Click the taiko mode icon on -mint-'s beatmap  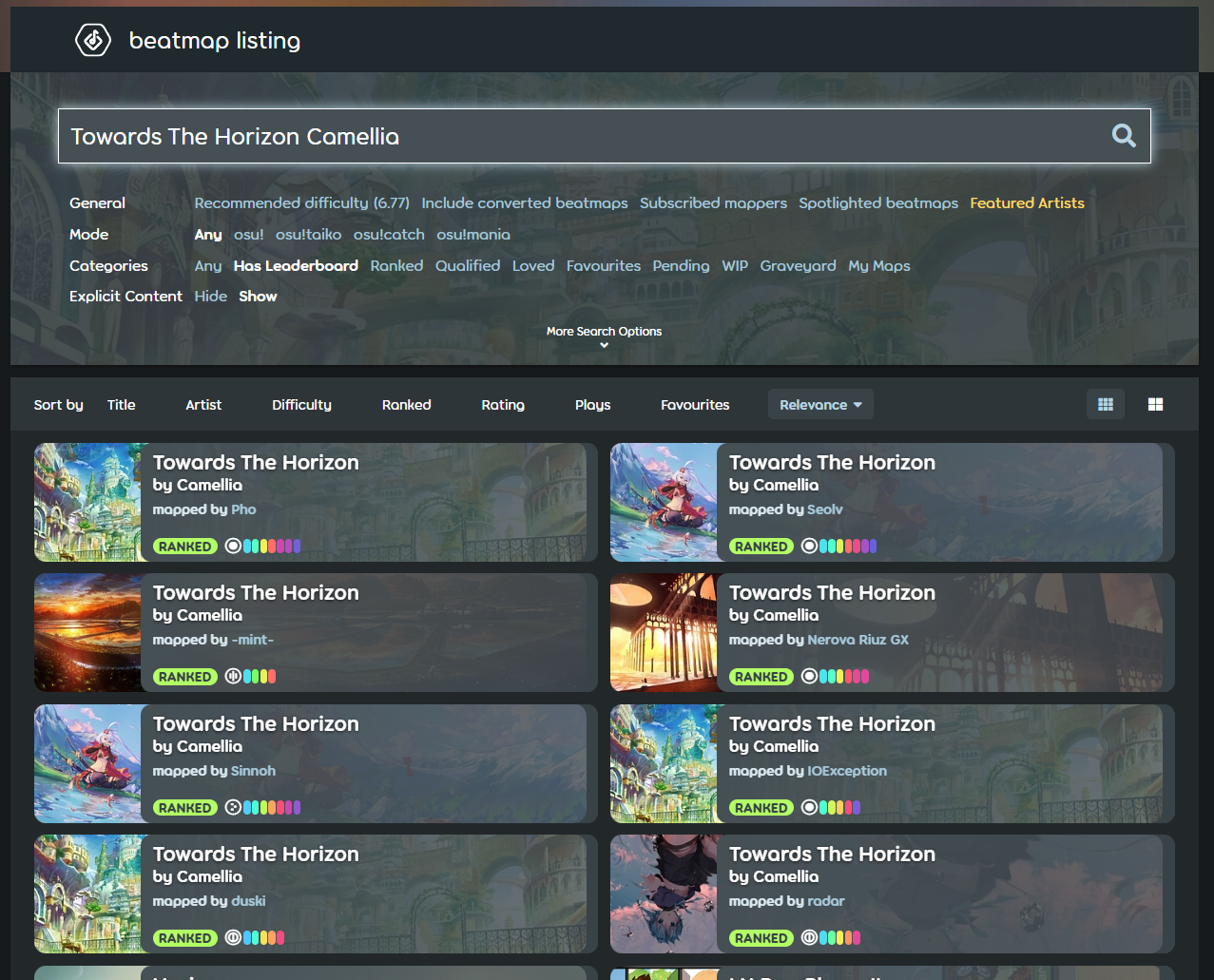tap(233, 676)
